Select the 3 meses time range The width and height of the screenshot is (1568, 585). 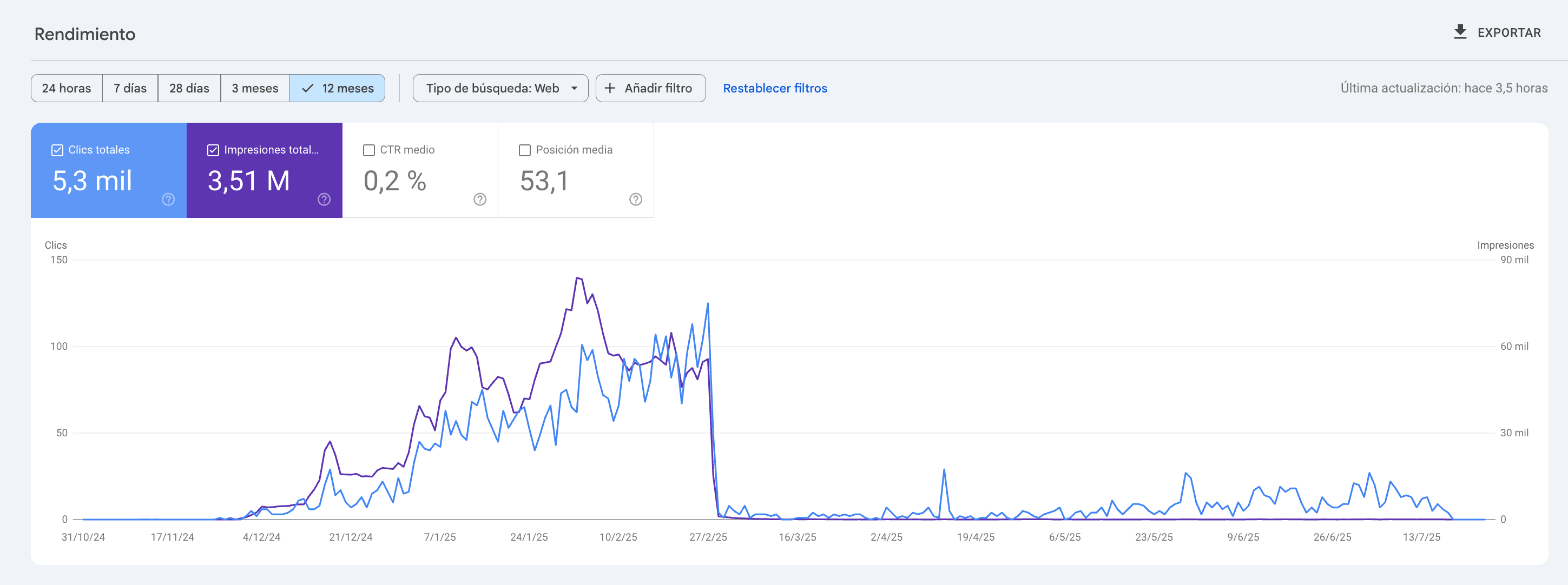(x=254, y=88)
